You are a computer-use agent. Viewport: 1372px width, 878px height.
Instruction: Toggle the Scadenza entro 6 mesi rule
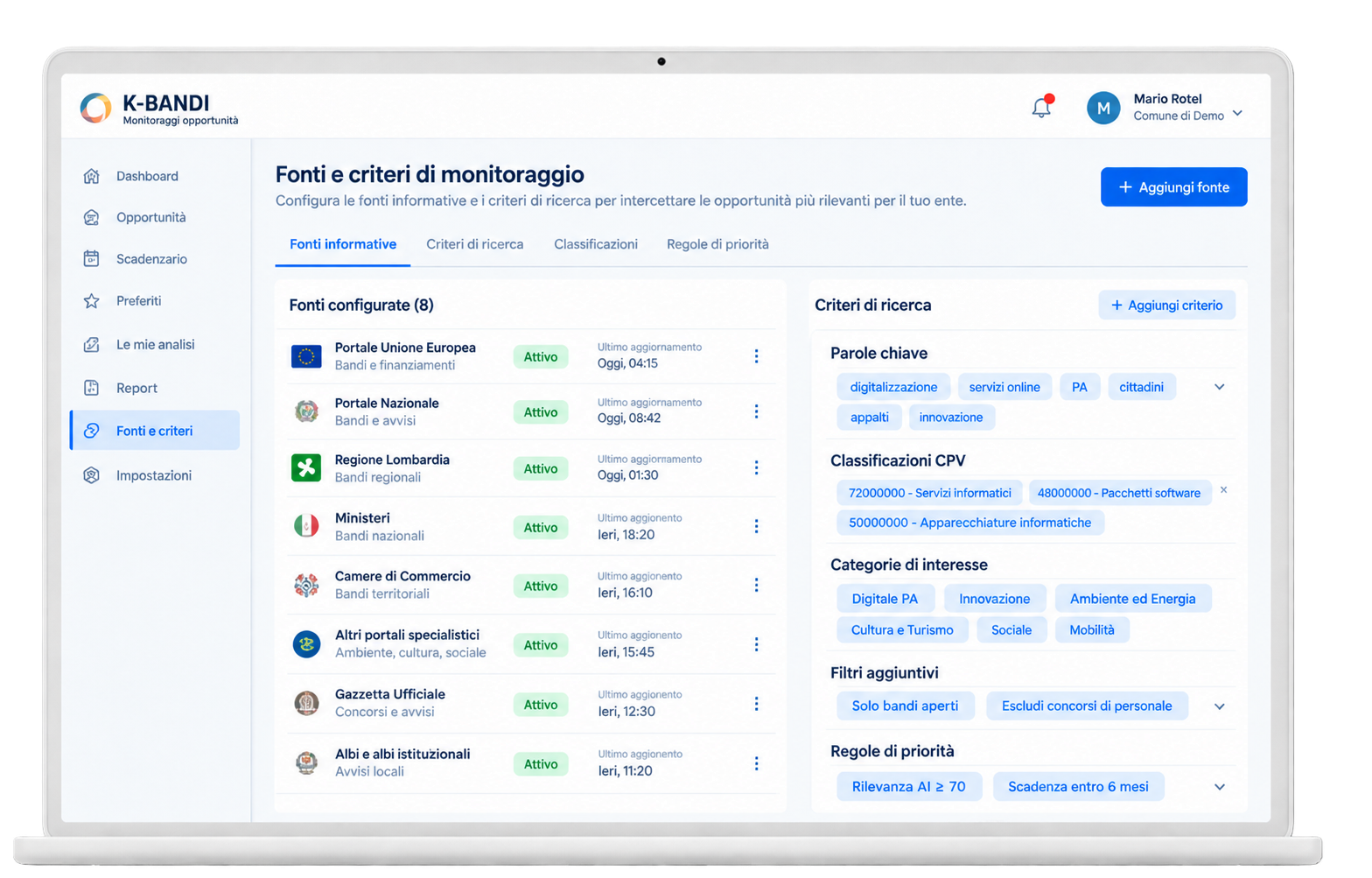(1078, 787)
